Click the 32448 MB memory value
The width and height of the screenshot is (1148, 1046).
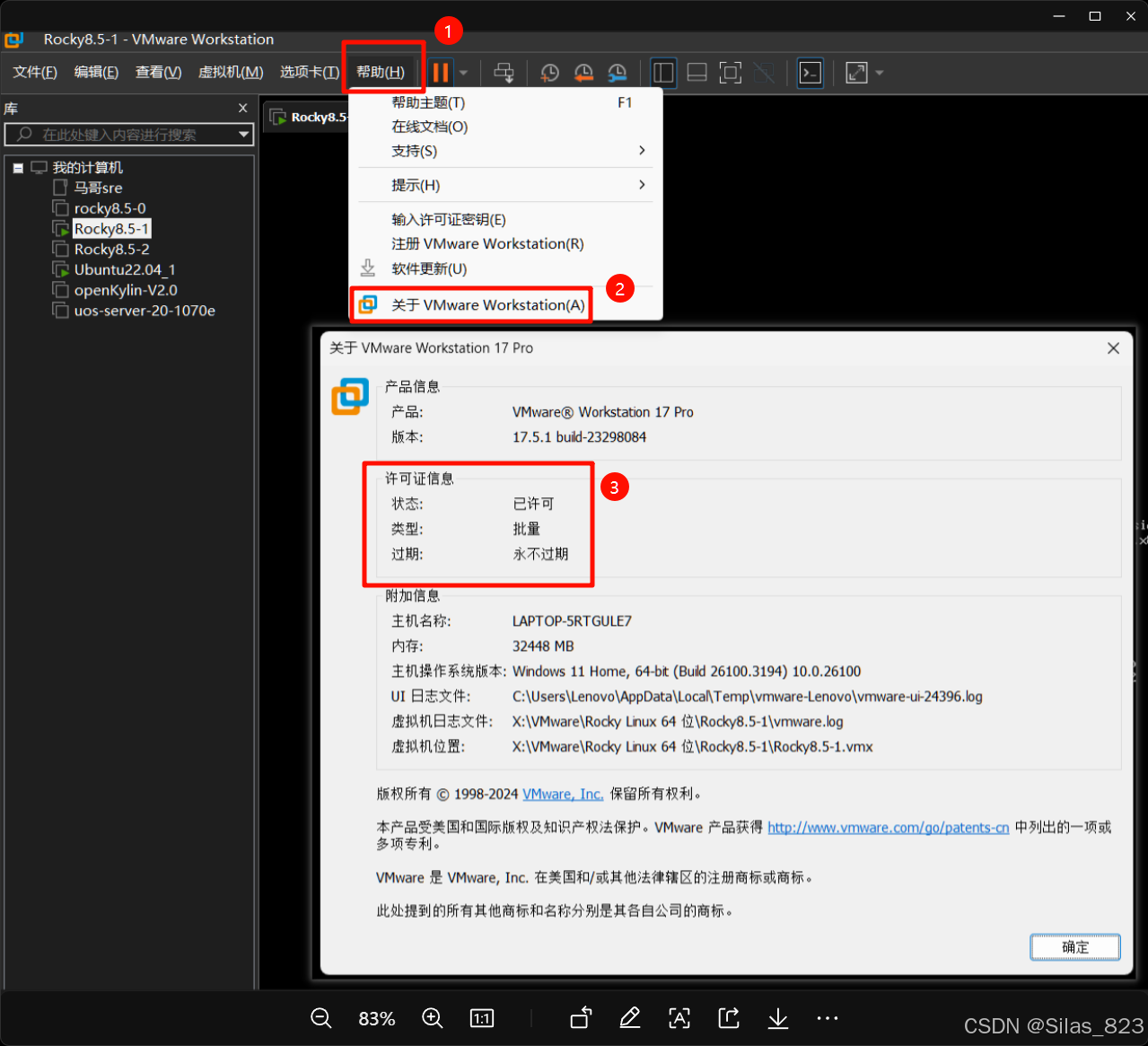543,646
